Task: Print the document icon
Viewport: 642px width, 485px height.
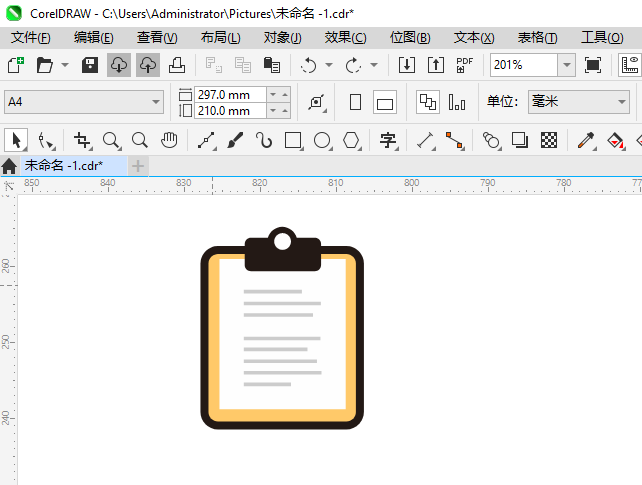Action: coord(177,65)
